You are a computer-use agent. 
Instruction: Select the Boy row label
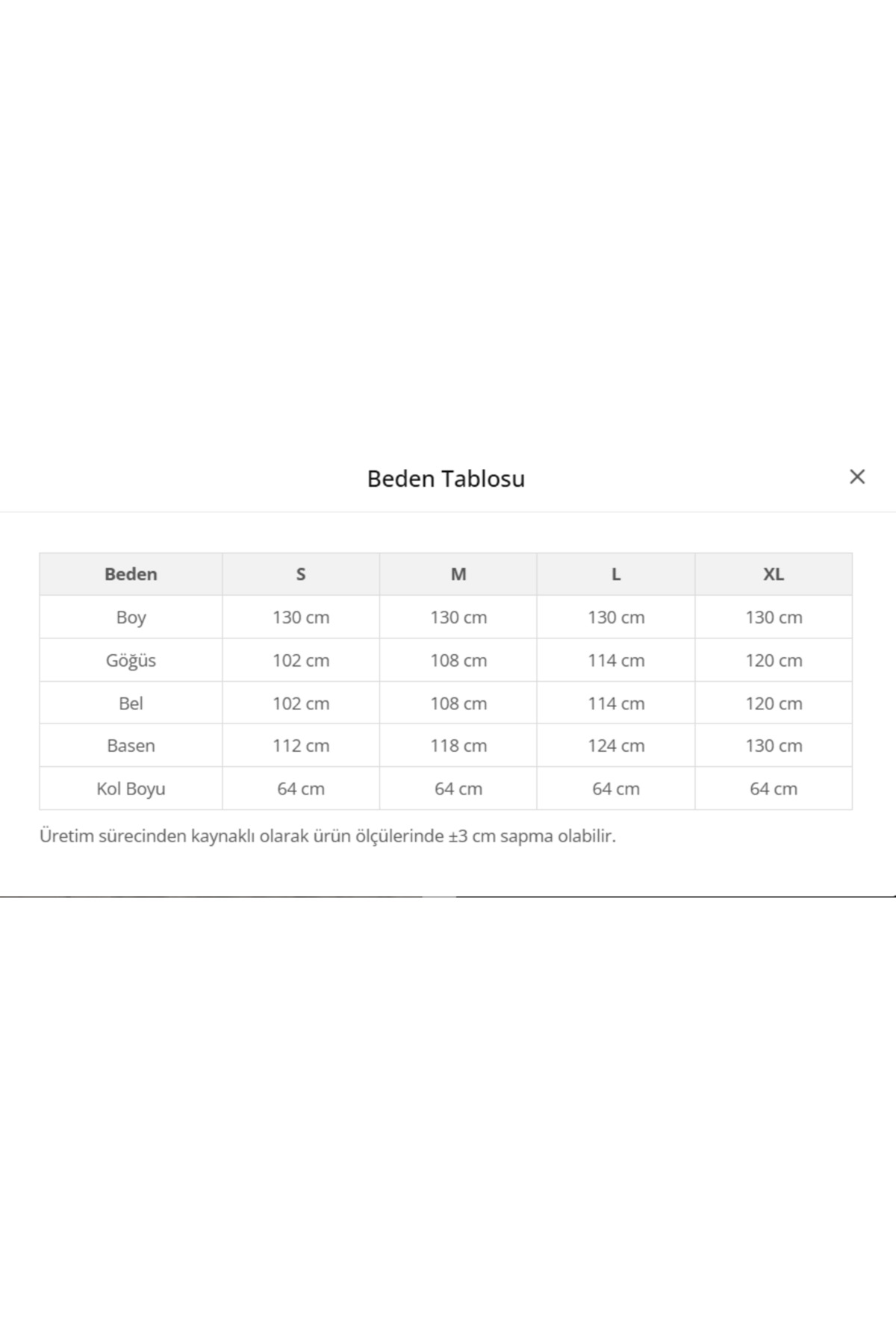pos(131,617)
